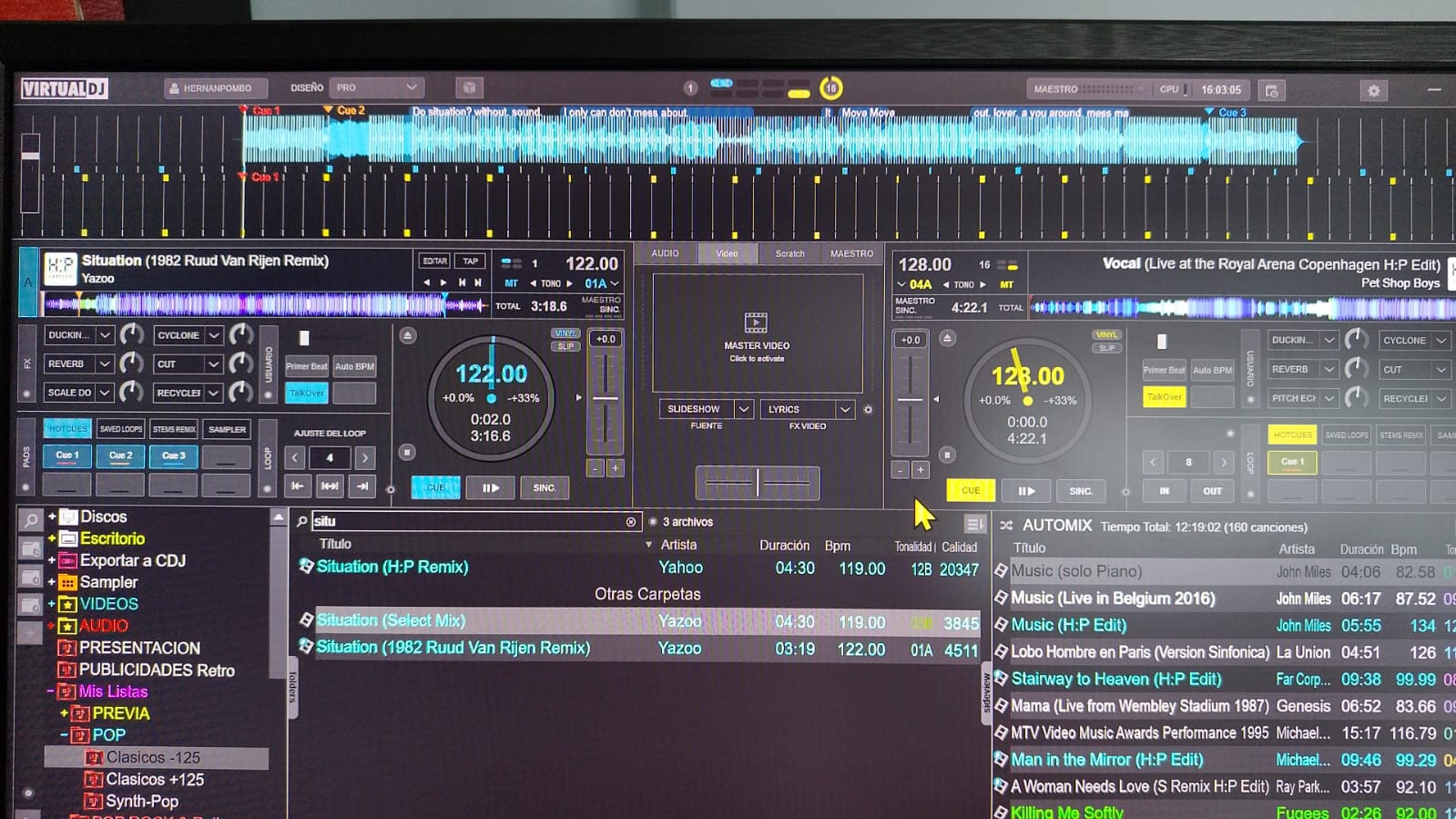Select the SAMPLER pad tab on deck A
Screen dimensions: 1456x819
227,429
